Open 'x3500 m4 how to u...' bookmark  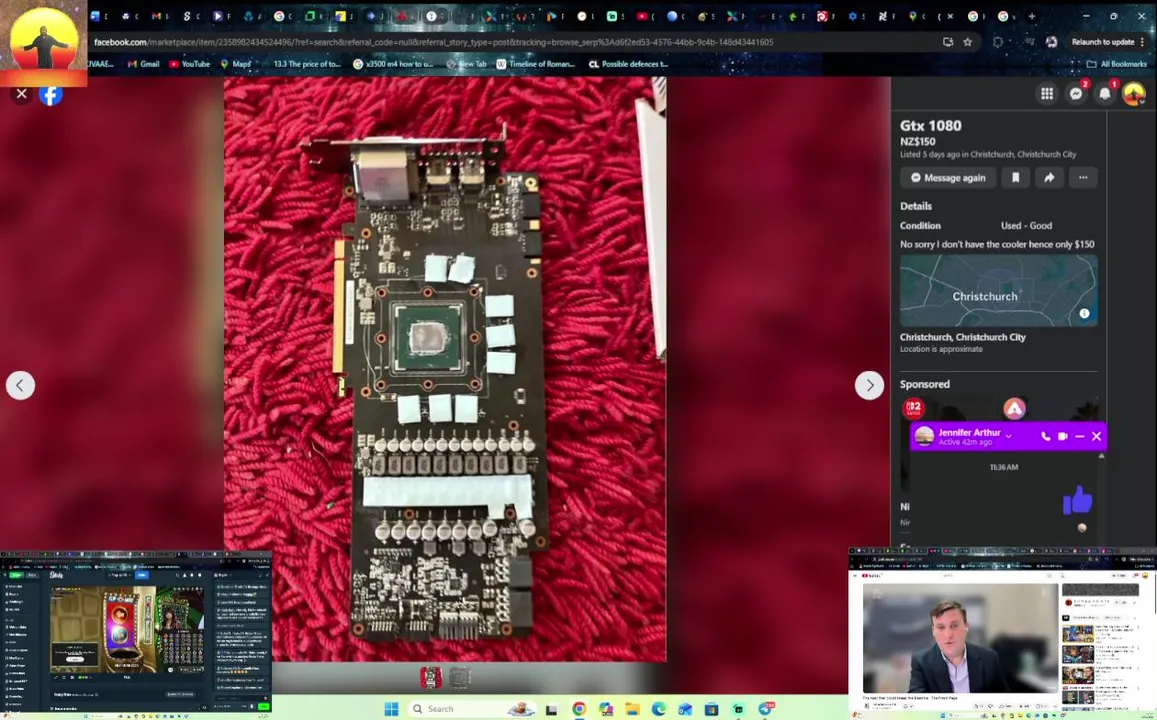[393, 64]
